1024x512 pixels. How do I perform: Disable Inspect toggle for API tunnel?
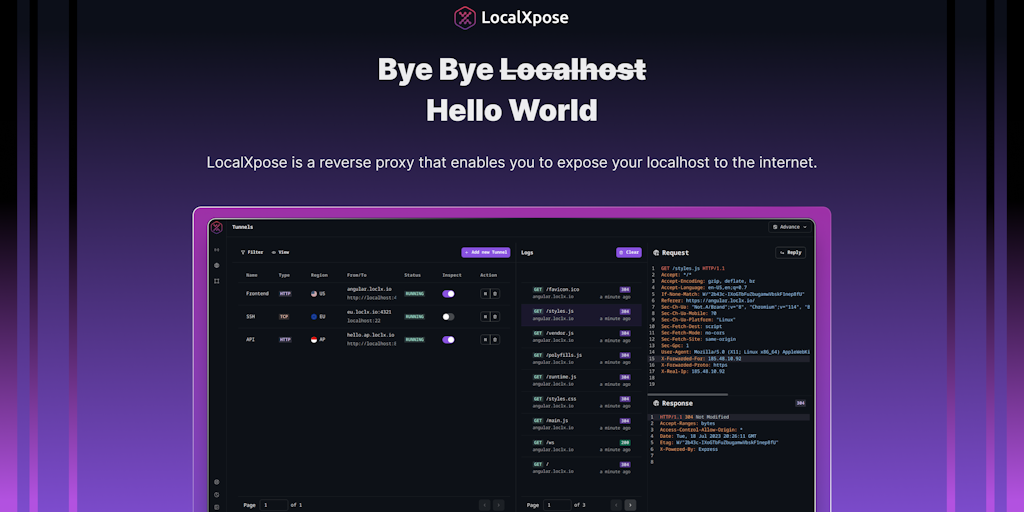point(448,340)
